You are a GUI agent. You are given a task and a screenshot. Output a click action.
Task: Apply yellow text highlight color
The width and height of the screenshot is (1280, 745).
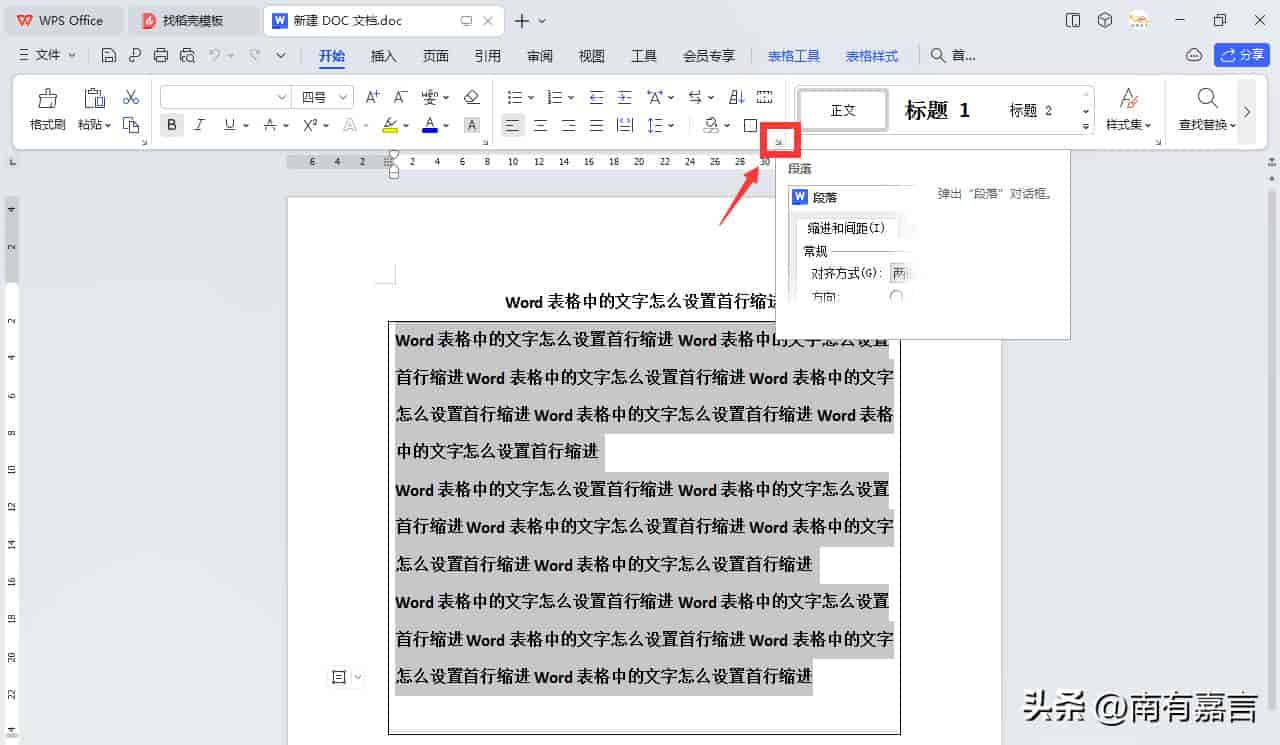point(390,125)
